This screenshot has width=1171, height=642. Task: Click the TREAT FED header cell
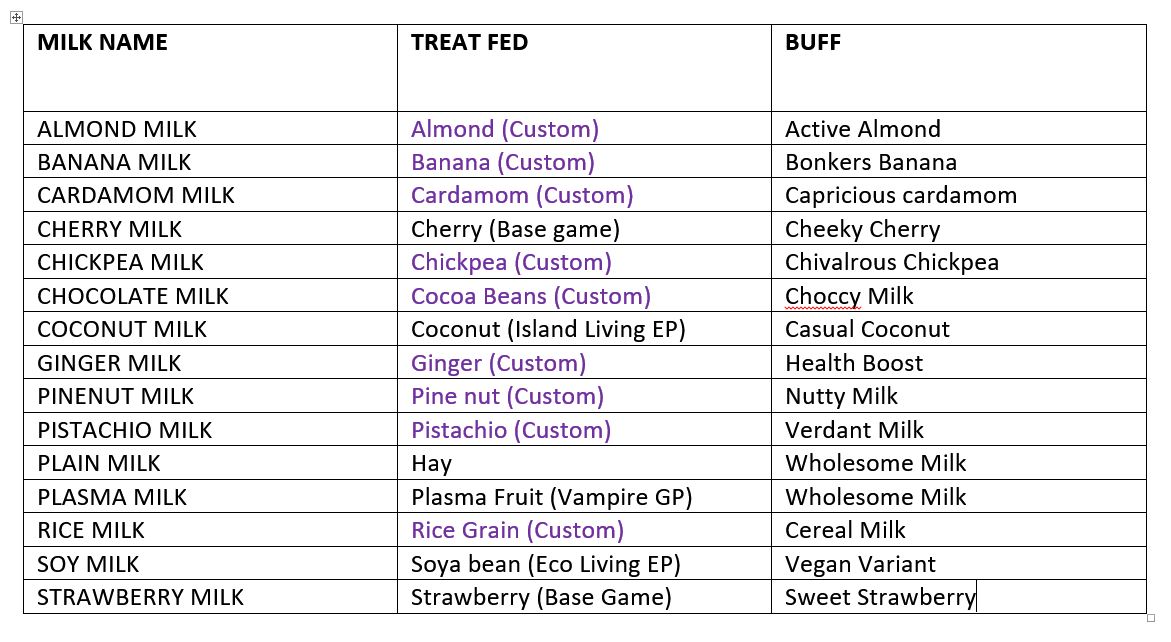click(x=469, y=43)
